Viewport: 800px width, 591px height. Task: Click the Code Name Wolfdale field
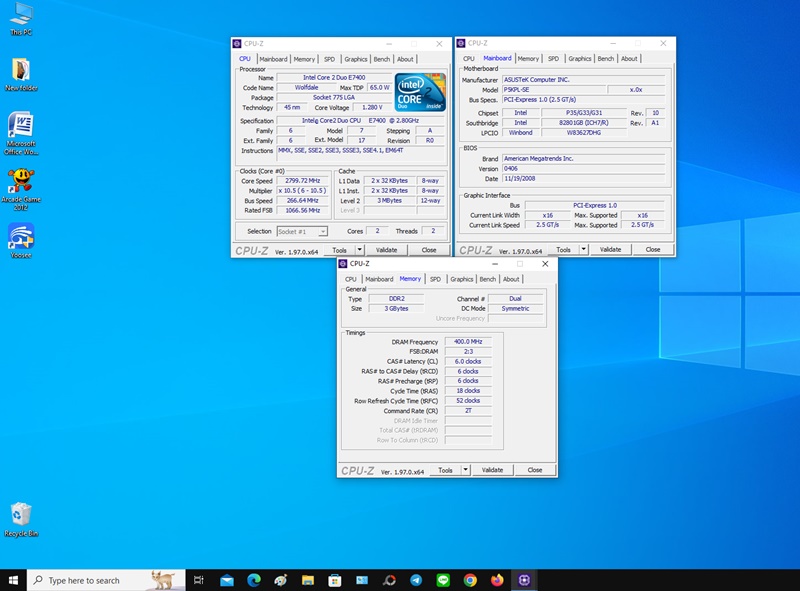[x=306, y=87]
